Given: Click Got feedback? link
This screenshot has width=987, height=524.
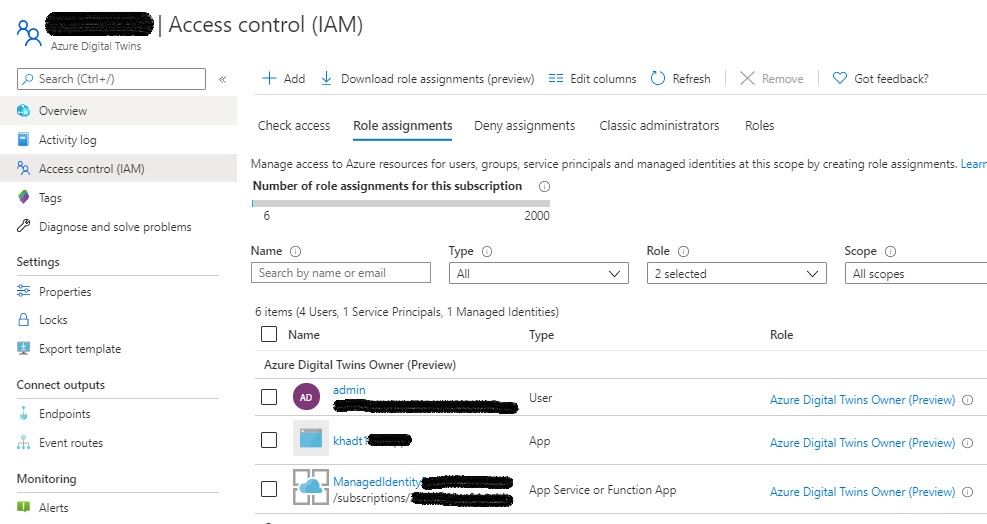Looking at the screenshot, I should click(x=891, y=79).
